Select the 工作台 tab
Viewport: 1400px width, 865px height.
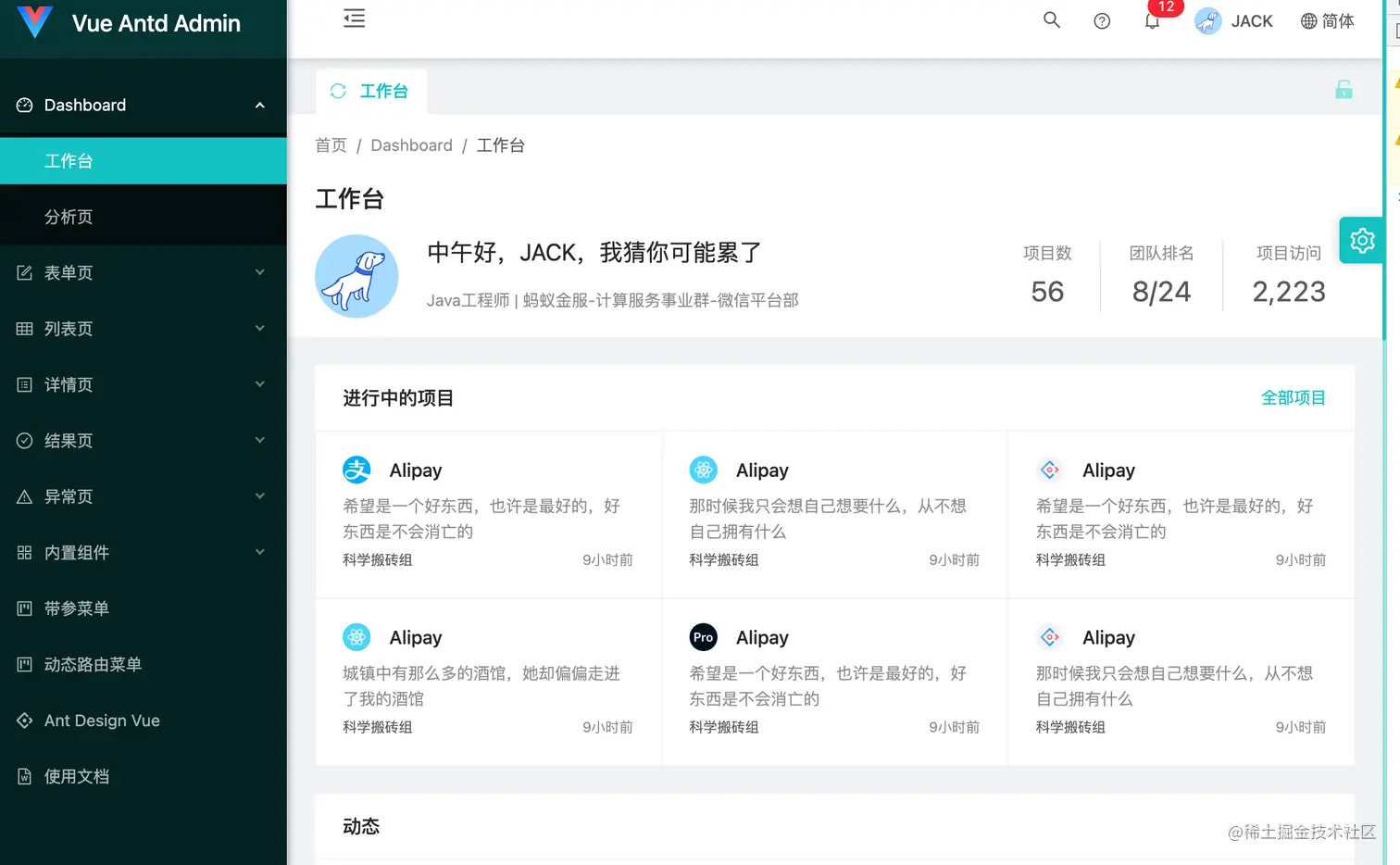point(383,90)
